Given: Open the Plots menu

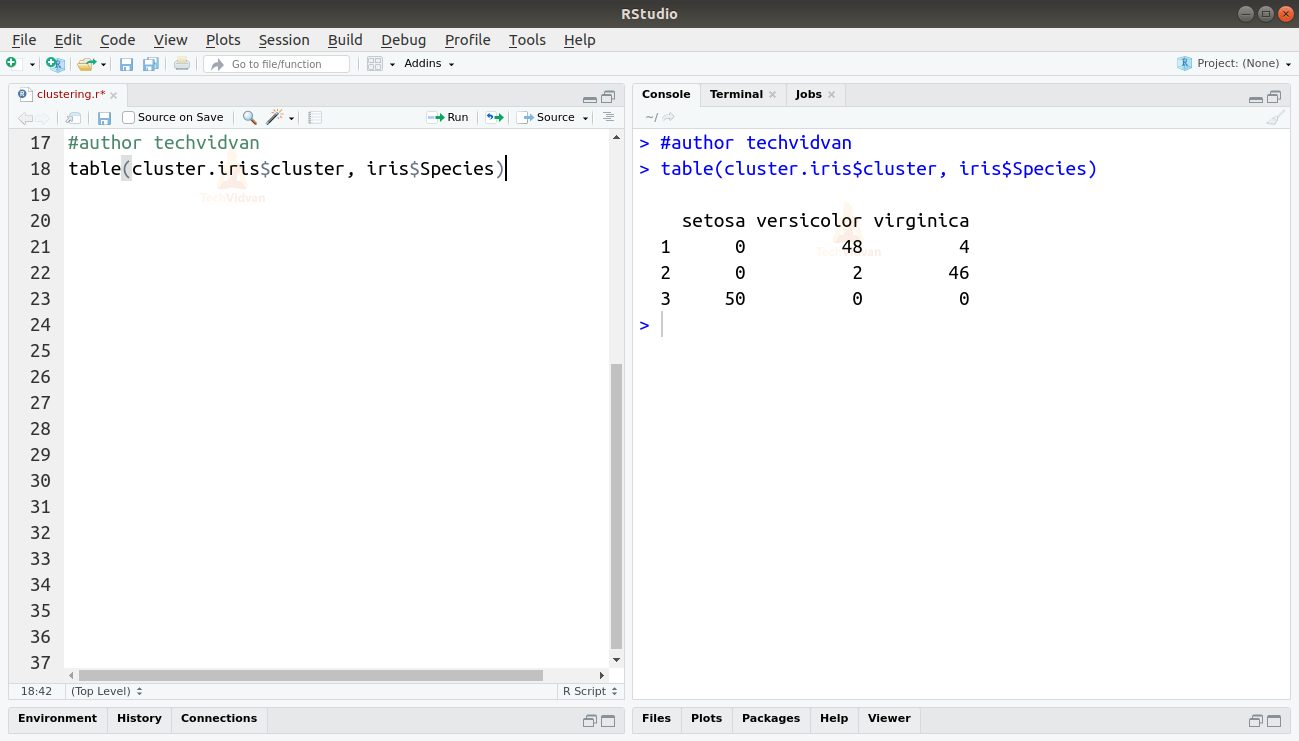Looking at the screenshot, I should click(x=223, y=40).
